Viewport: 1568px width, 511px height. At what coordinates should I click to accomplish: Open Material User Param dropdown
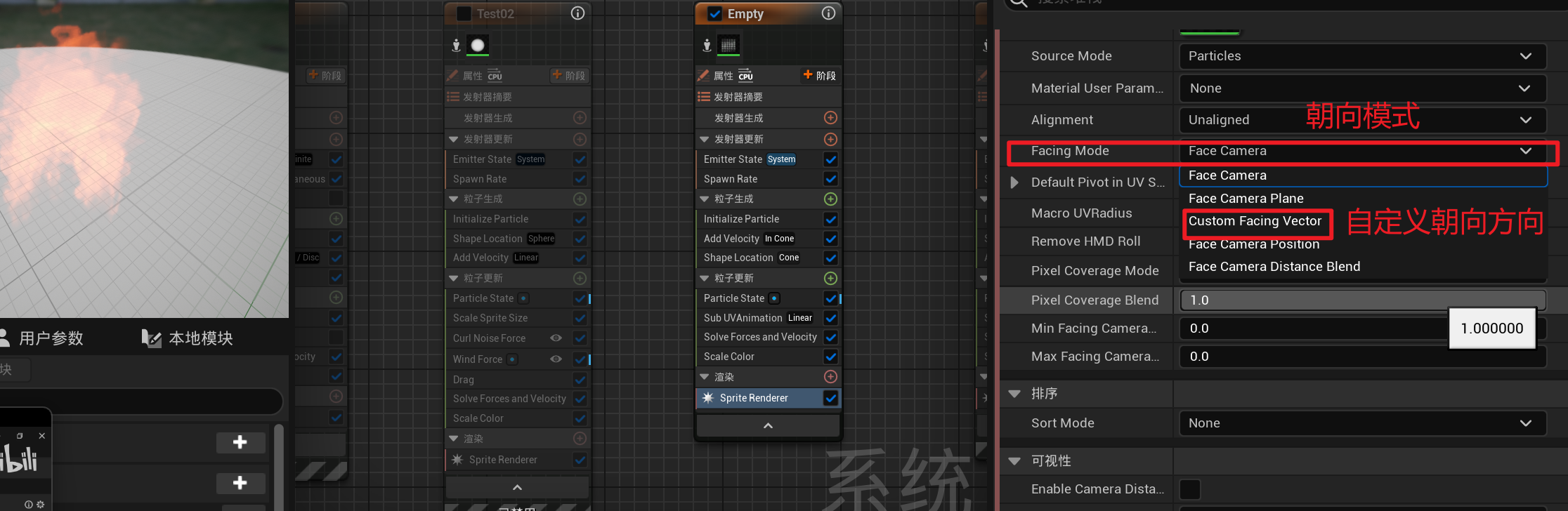[x=1363, y=88]
